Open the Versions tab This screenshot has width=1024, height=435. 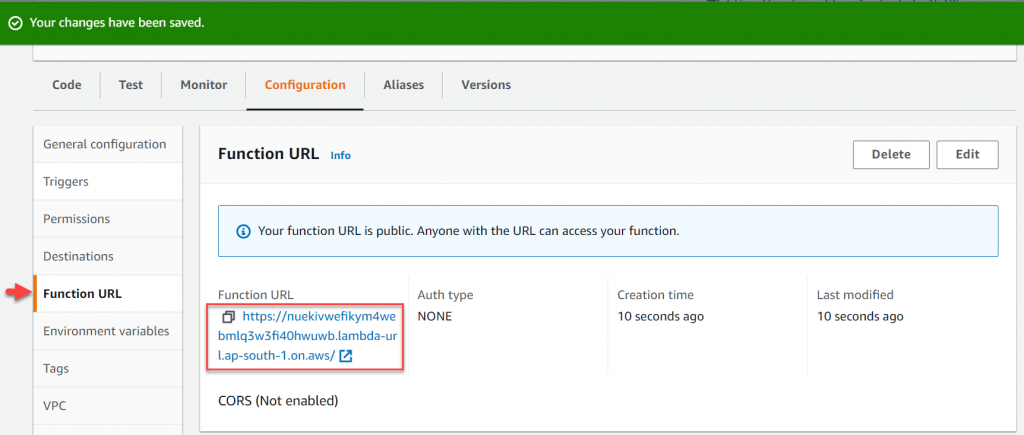(486, 85)
